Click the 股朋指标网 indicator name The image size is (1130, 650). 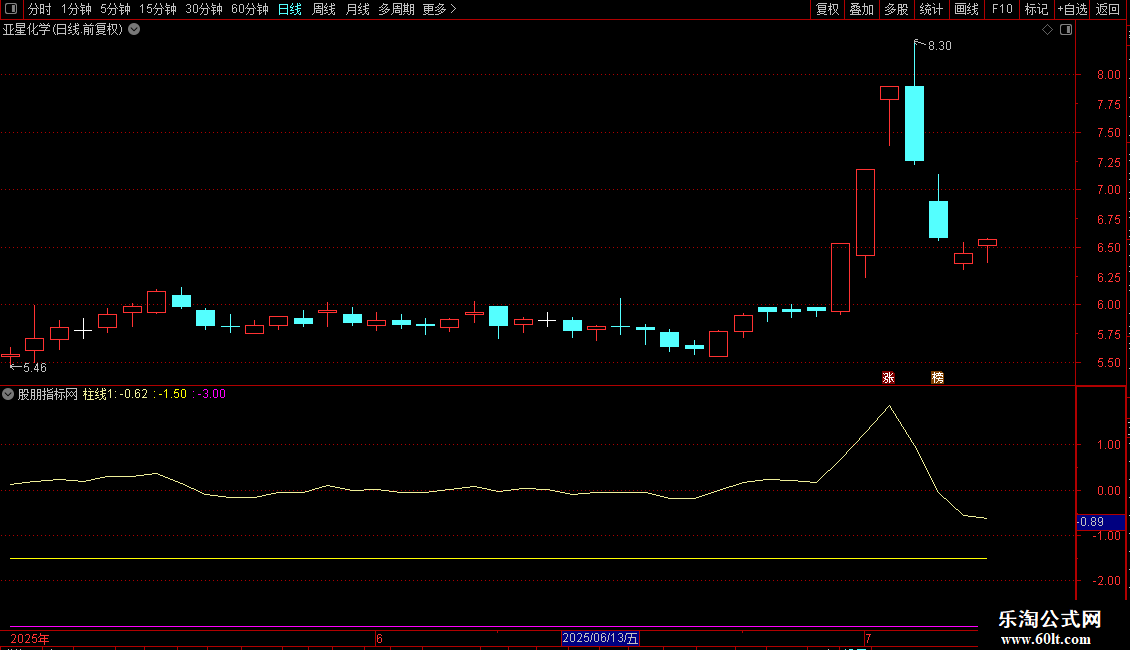pyautogui.click(x=48, y=394)
